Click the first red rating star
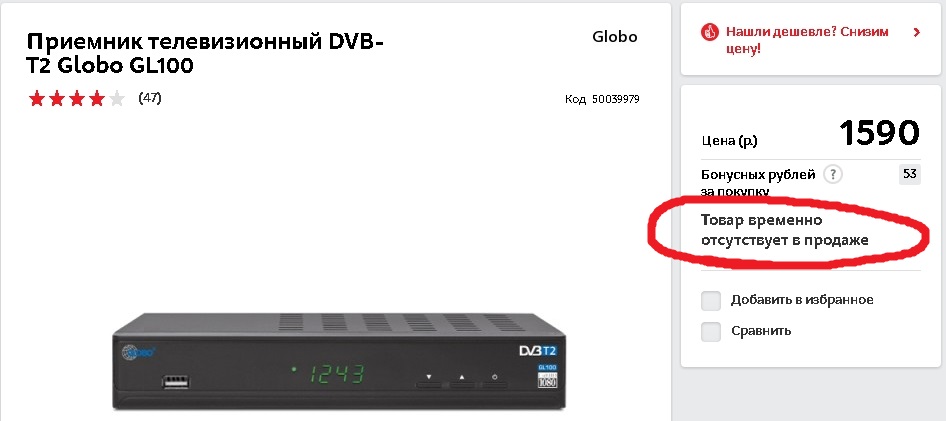 pyautogui.click(x=37, y=98)
